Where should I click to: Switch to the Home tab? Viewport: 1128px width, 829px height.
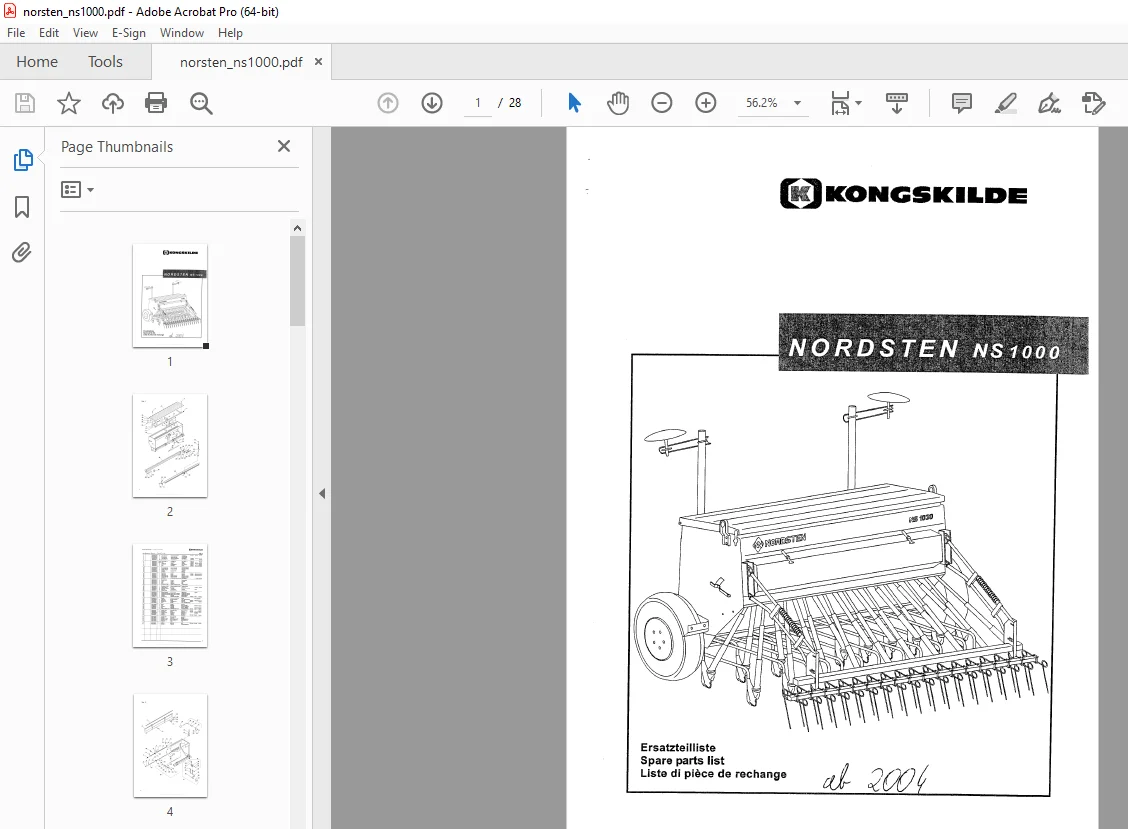coord(37,62)
